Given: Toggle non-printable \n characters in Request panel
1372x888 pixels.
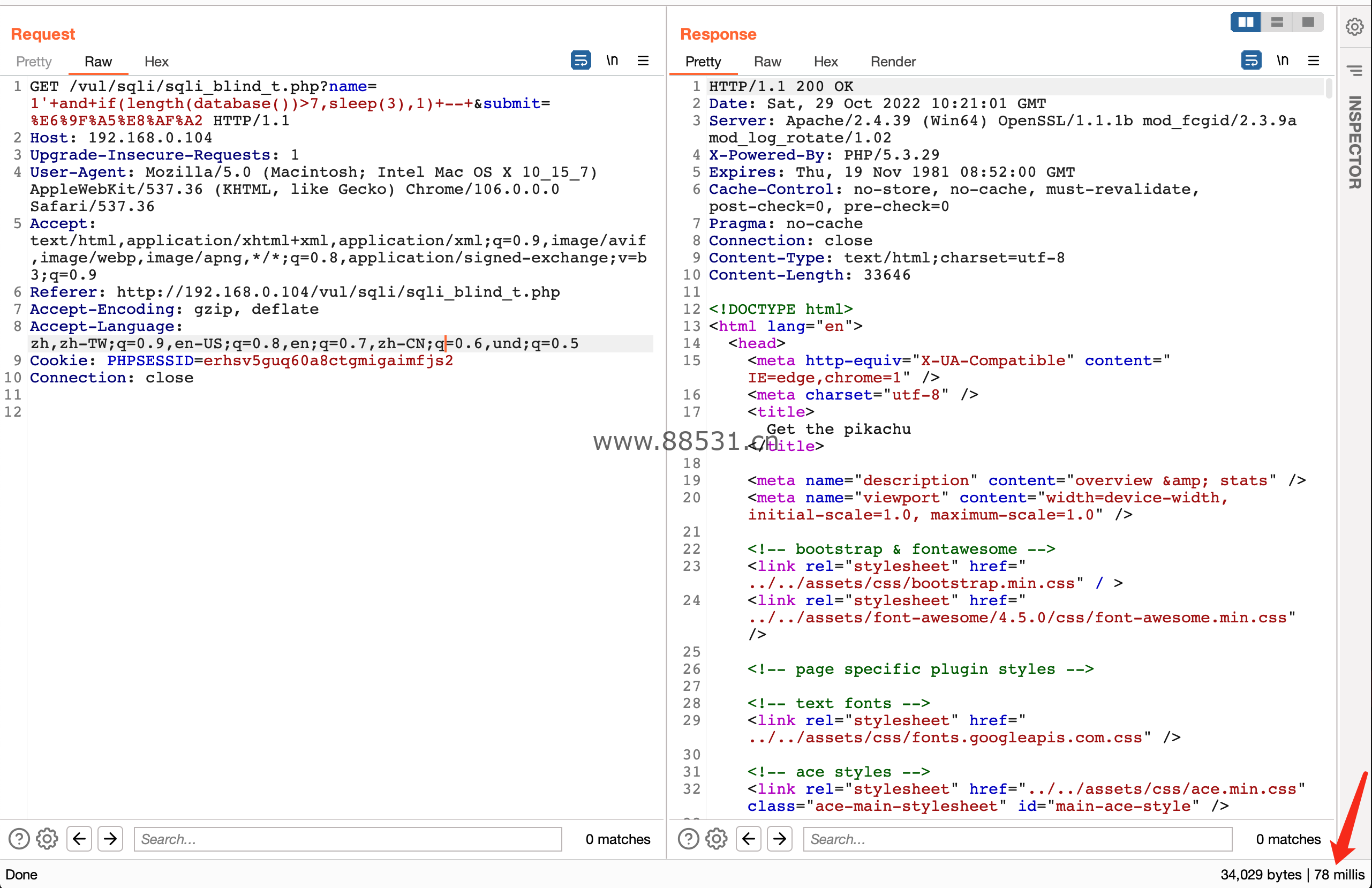Looking at the screenshot, I should pyautogui.click(x=612, y=60).
